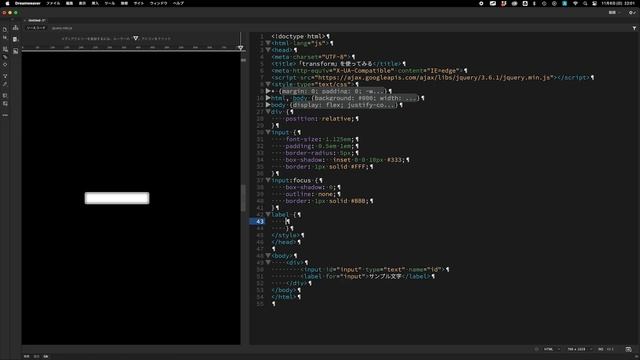
Task: Click line number 43 in the gutter
Action: tap(260, 221)
